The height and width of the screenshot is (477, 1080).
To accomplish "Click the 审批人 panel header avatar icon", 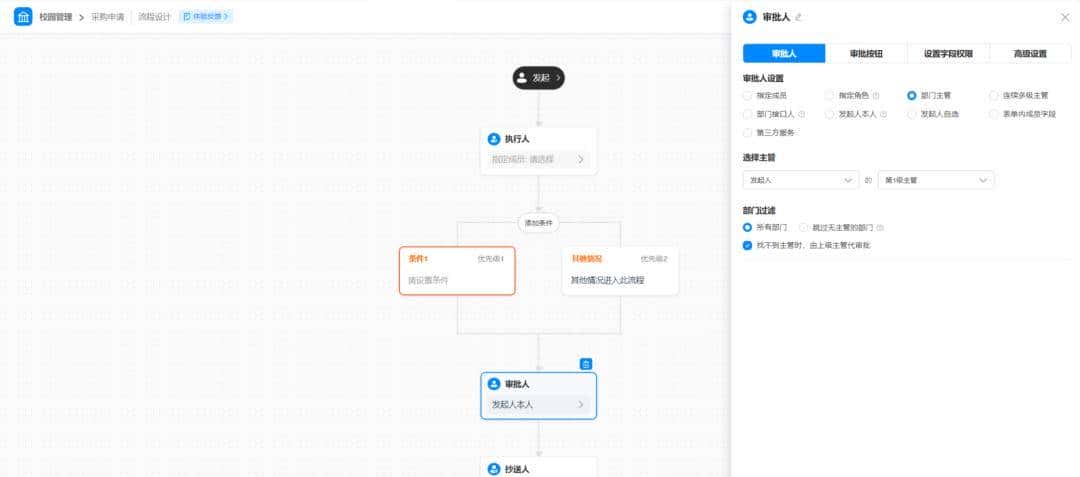I will coord(749,17).
